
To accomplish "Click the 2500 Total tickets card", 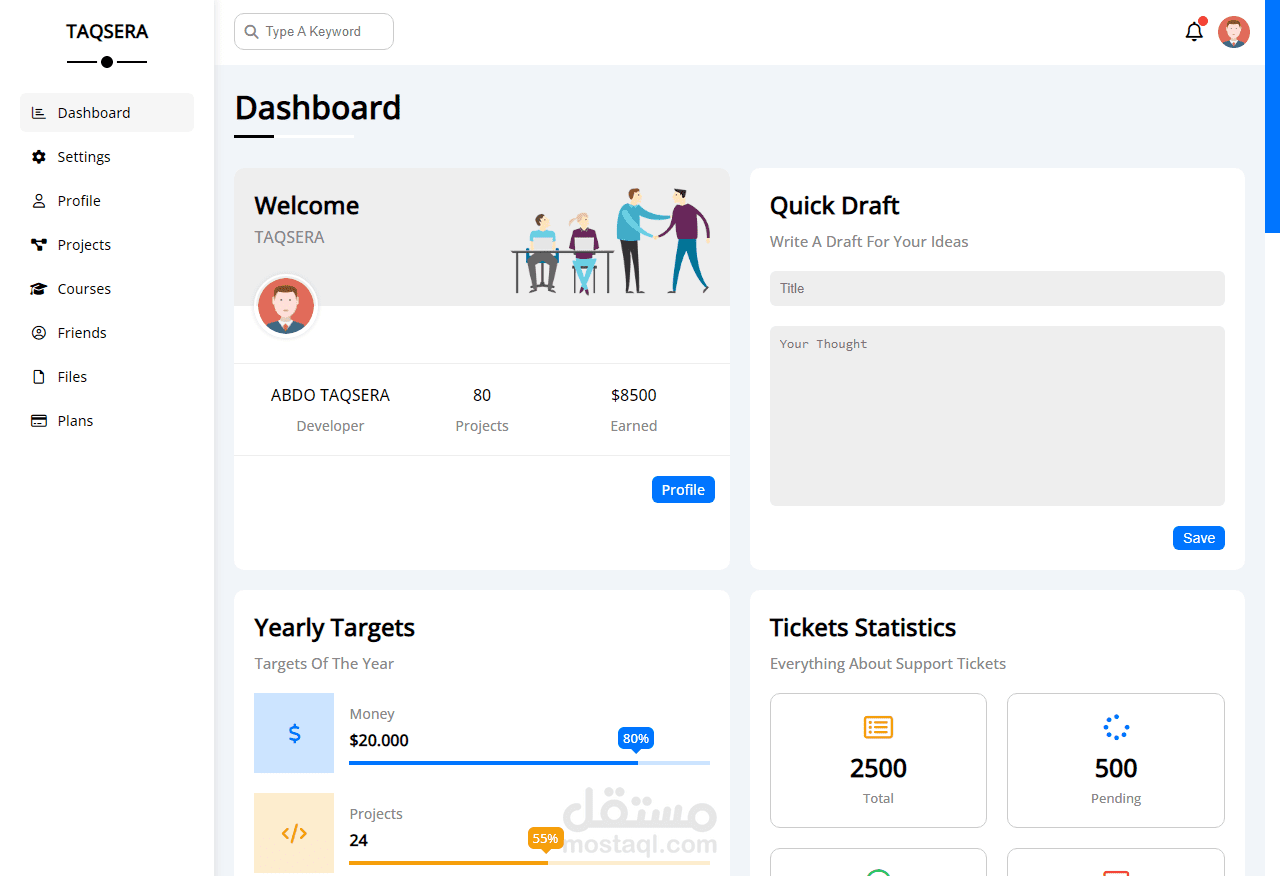I will [x=878, y=761].
